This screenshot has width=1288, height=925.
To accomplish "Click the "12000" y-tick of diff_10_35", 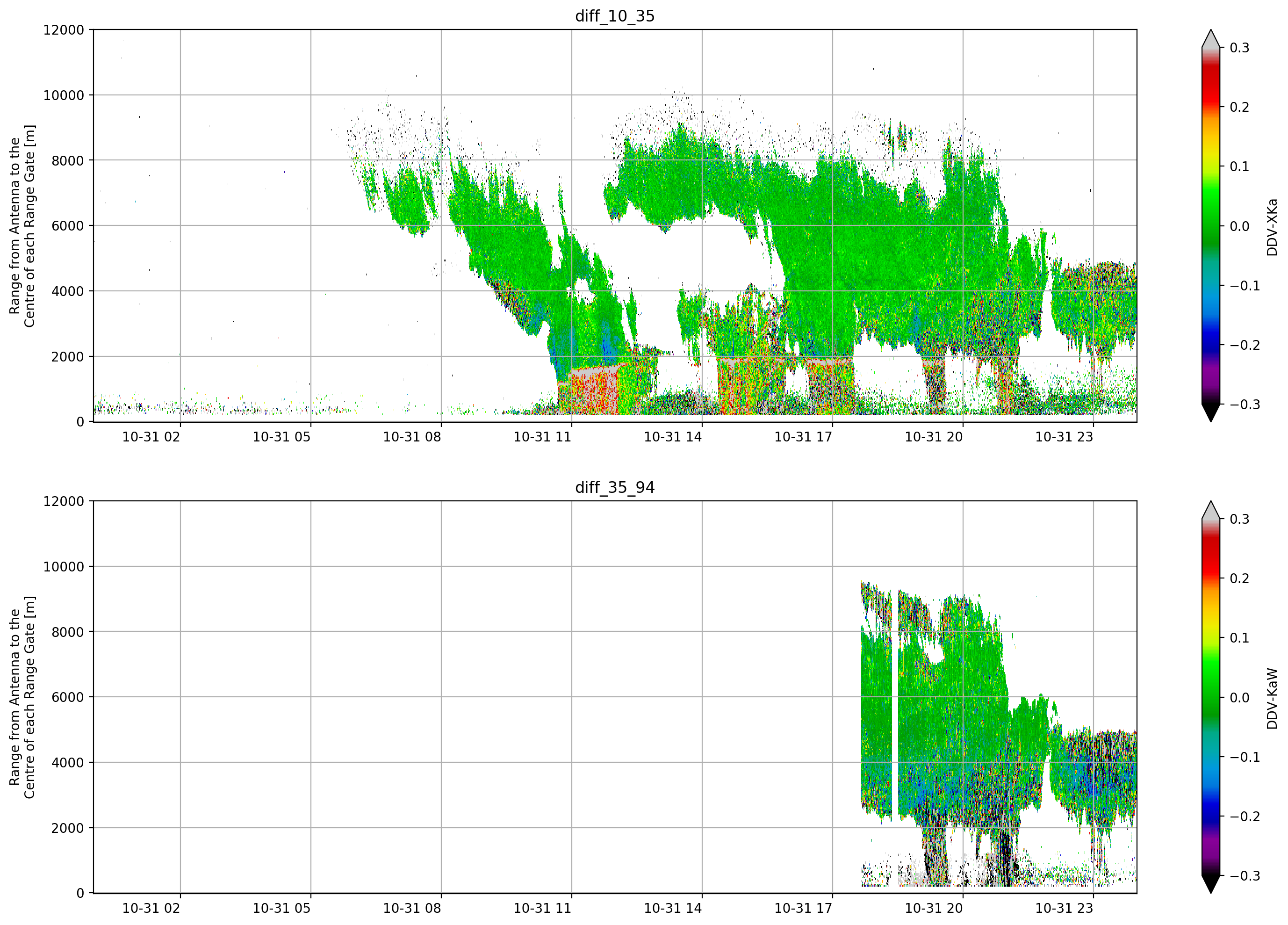I will click(64, 30).
